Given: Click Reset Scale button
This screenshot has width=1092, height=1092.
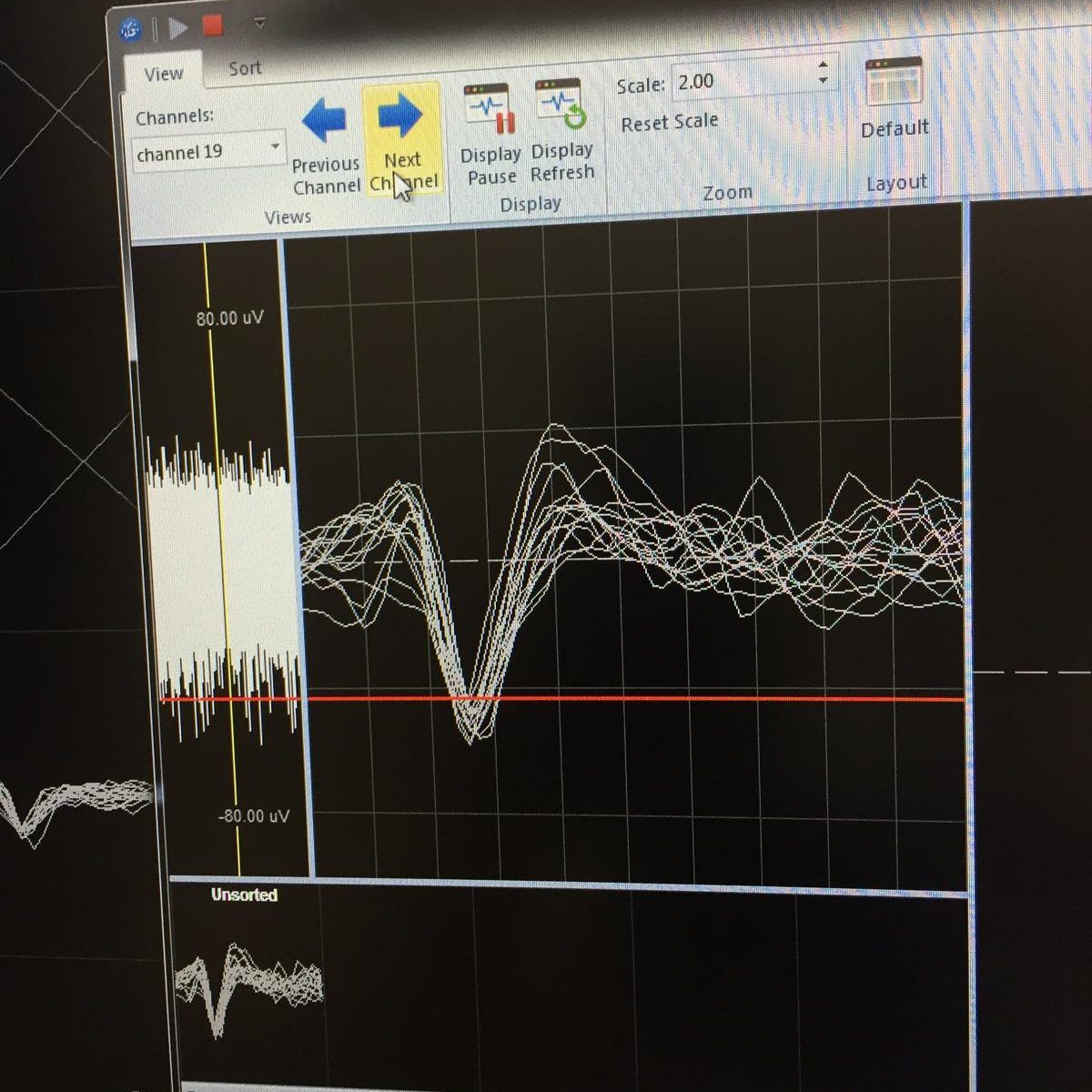Looking at the screenshot, I should click(669, 122).
